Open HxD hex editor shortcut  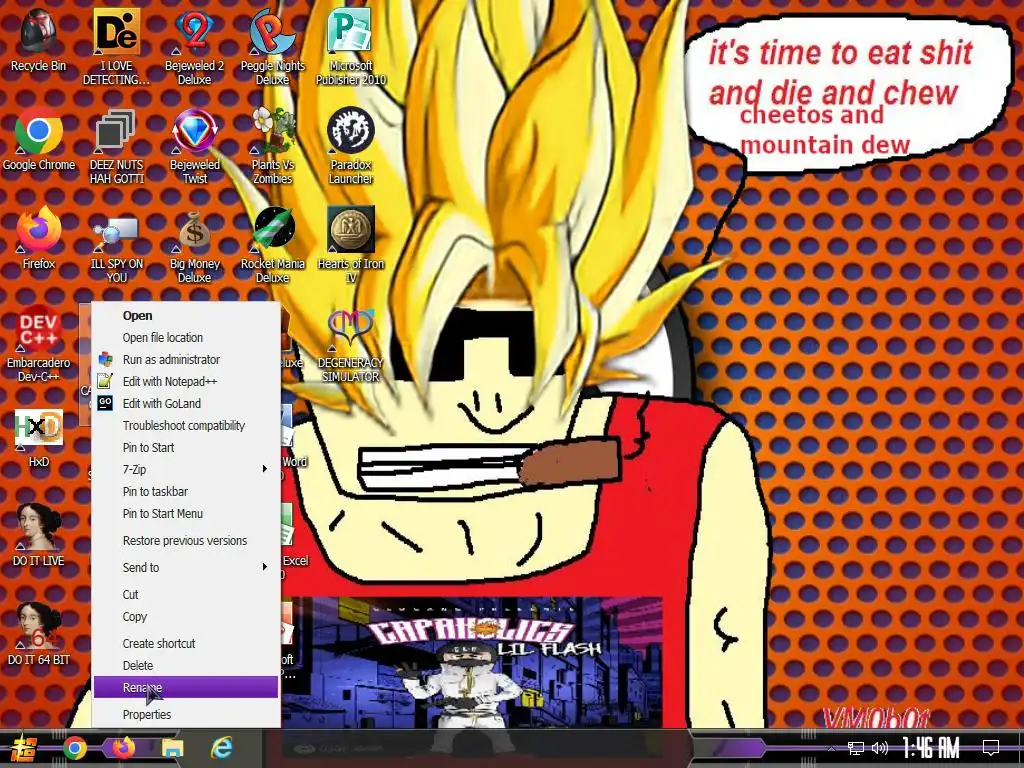(x=39, y=438)
